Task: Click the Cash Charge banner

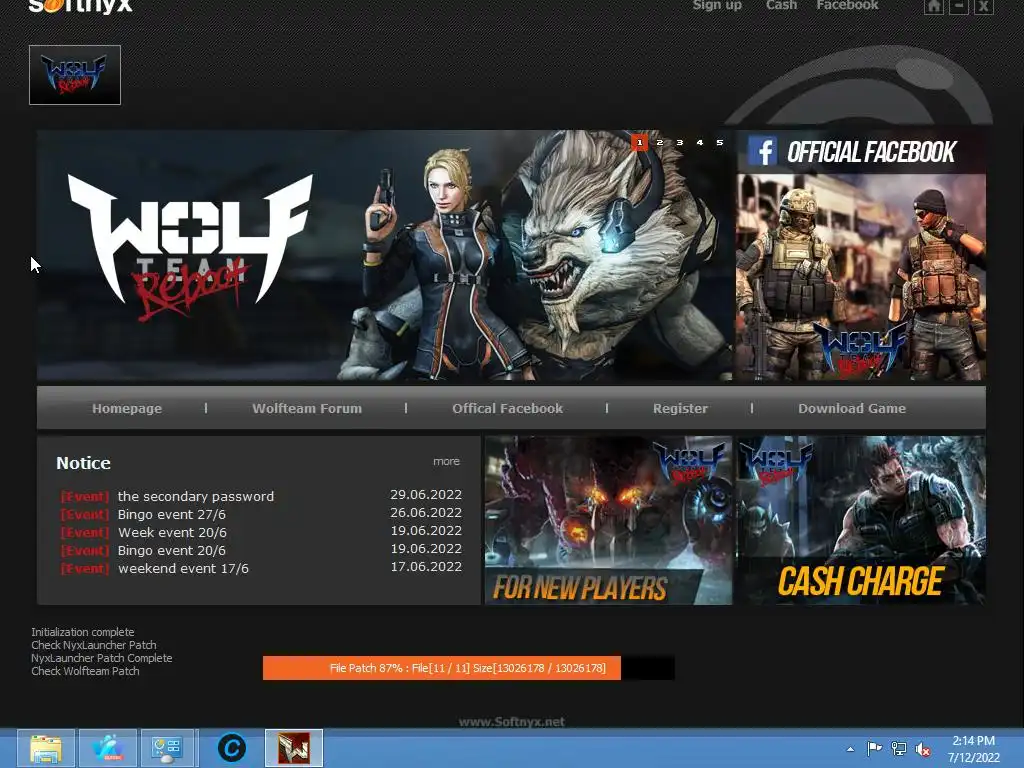Action: click(x=861, y=520)
